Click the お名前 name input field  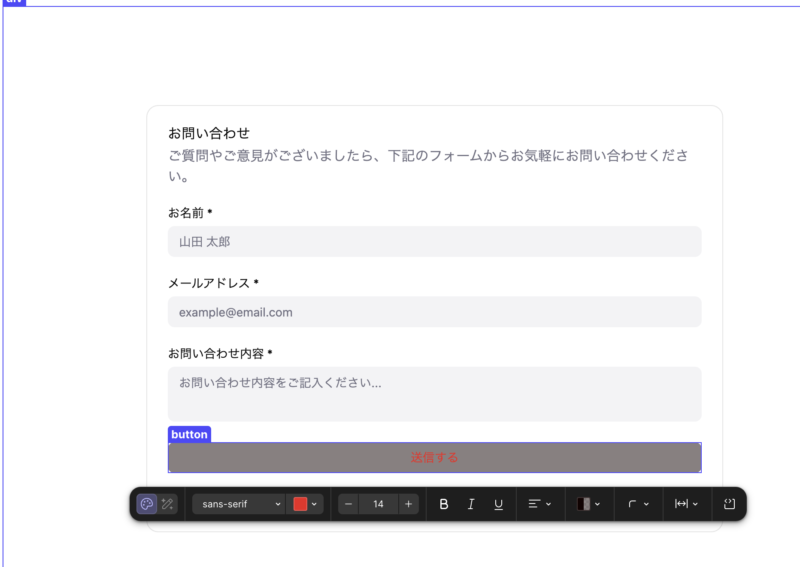pos(434,241)
